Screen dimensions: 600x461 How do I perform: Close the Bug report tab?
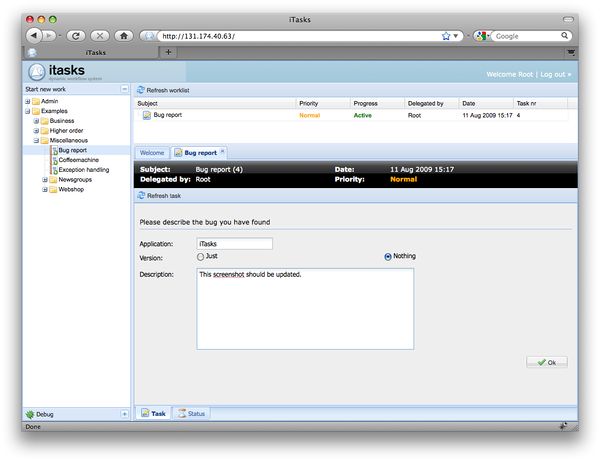click(x=222, y=151)
